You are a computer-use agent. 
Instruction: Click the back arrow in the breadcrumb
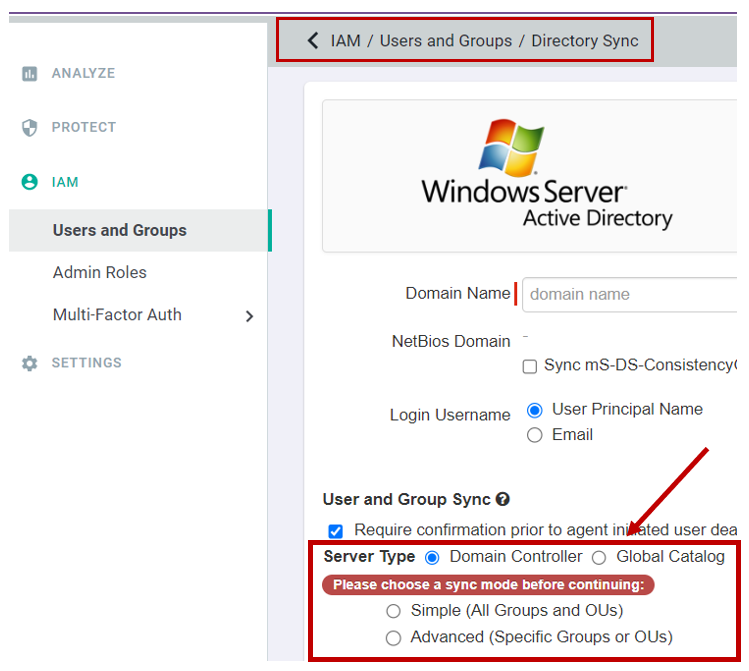click(x=313, y=41)
